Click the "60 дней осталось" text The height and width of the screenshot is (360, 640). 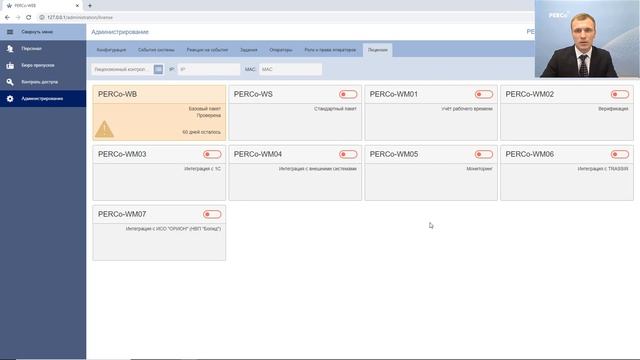pos(202,132)
